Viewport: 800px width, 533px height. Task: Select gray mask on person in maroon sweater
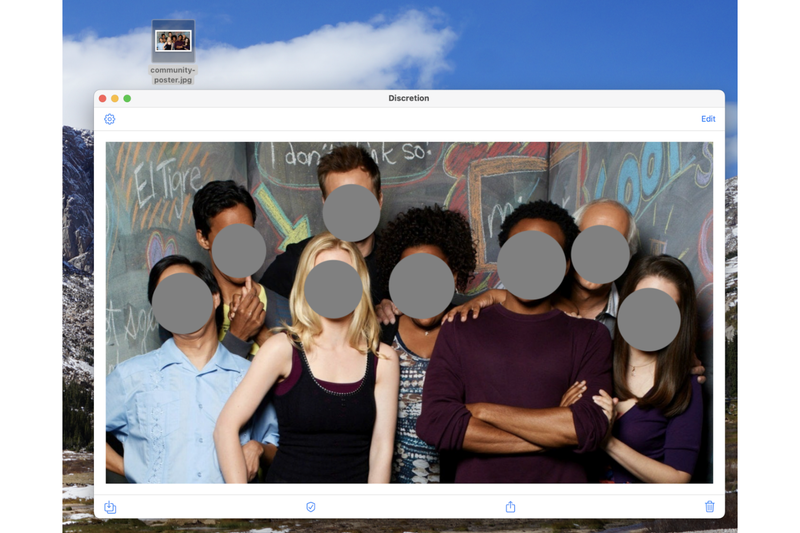click(x=531, y=265)
